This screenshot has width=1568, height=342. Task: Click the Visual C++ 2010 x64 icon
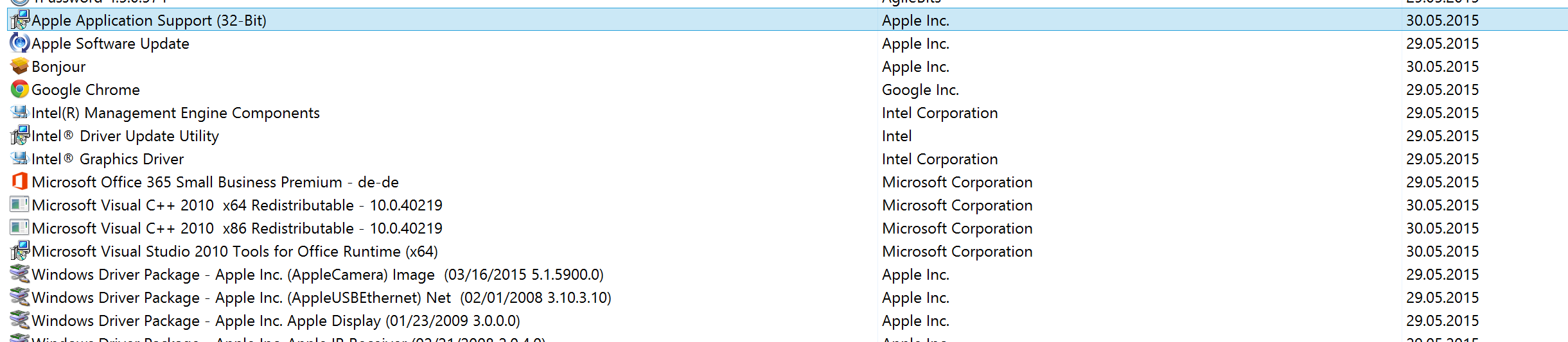click(x=20, y=205)
